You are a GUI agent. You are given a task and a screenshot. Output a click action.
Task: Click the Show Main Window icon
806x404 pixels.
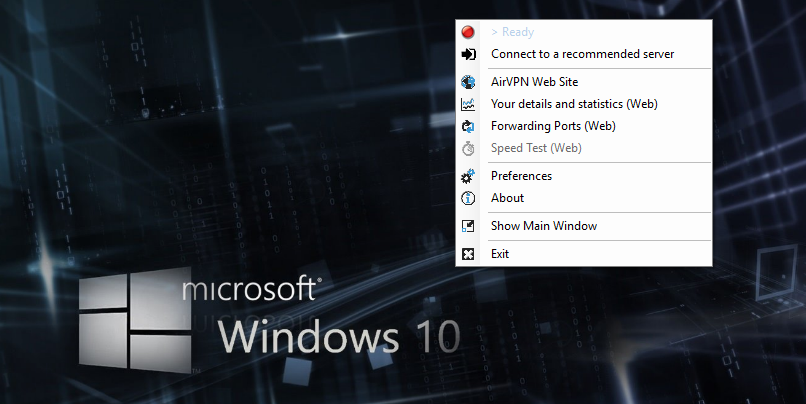(468, 226)
